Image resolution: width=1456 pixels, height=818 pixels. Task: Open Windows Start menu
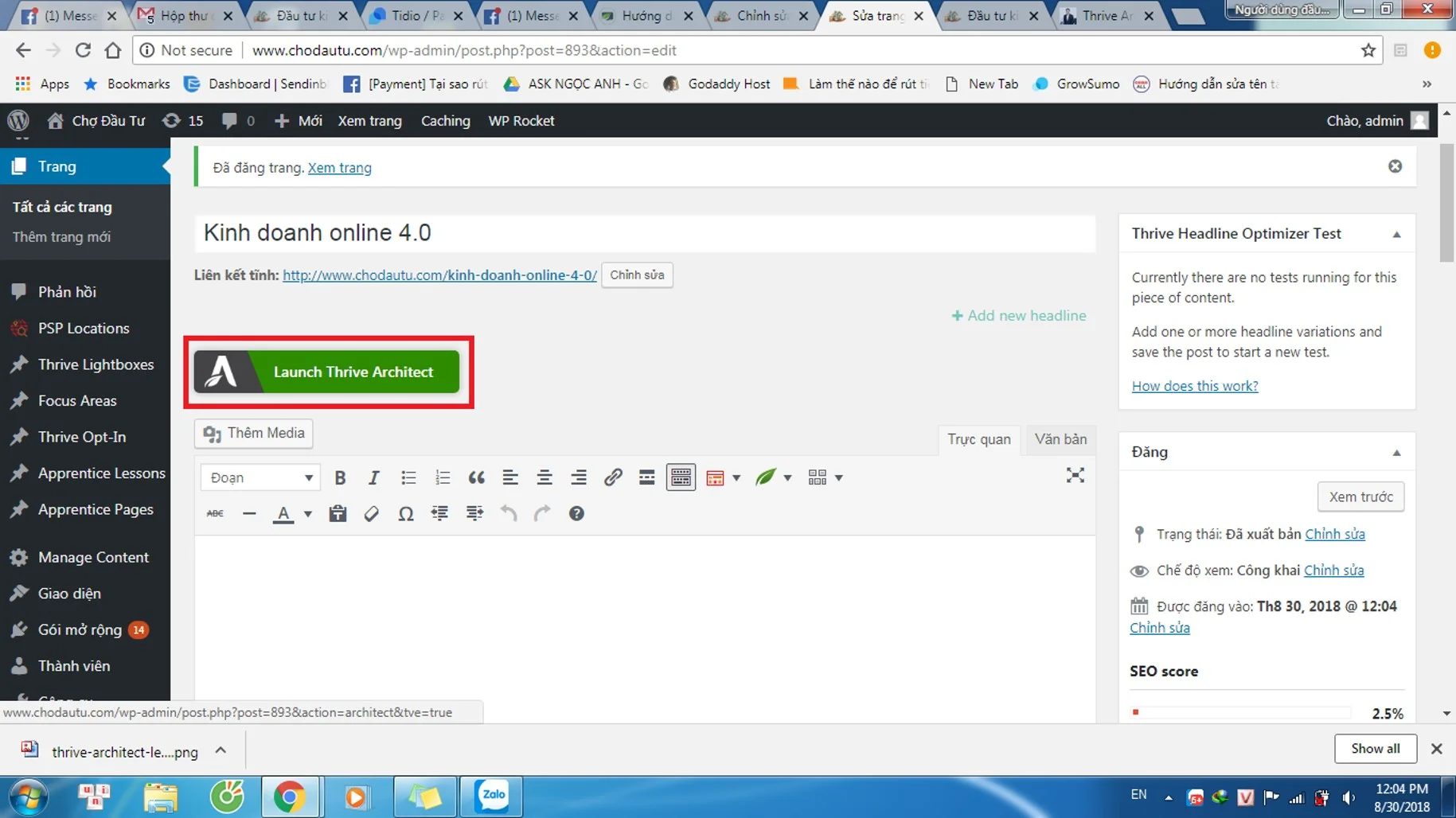(28, 797)
